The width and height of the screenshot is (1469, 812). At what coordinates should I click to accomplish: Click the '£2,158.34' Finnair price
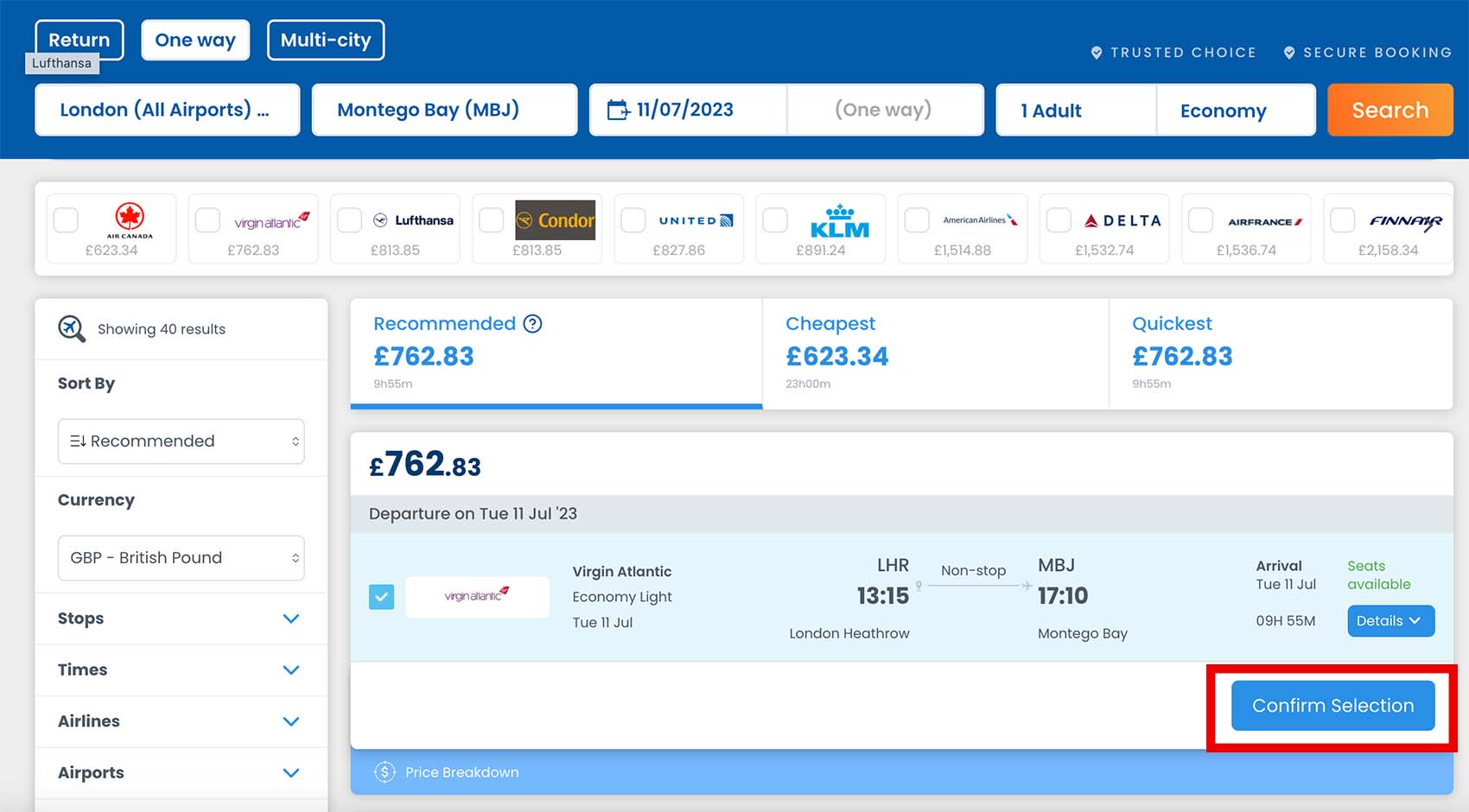coord(1388,251)
